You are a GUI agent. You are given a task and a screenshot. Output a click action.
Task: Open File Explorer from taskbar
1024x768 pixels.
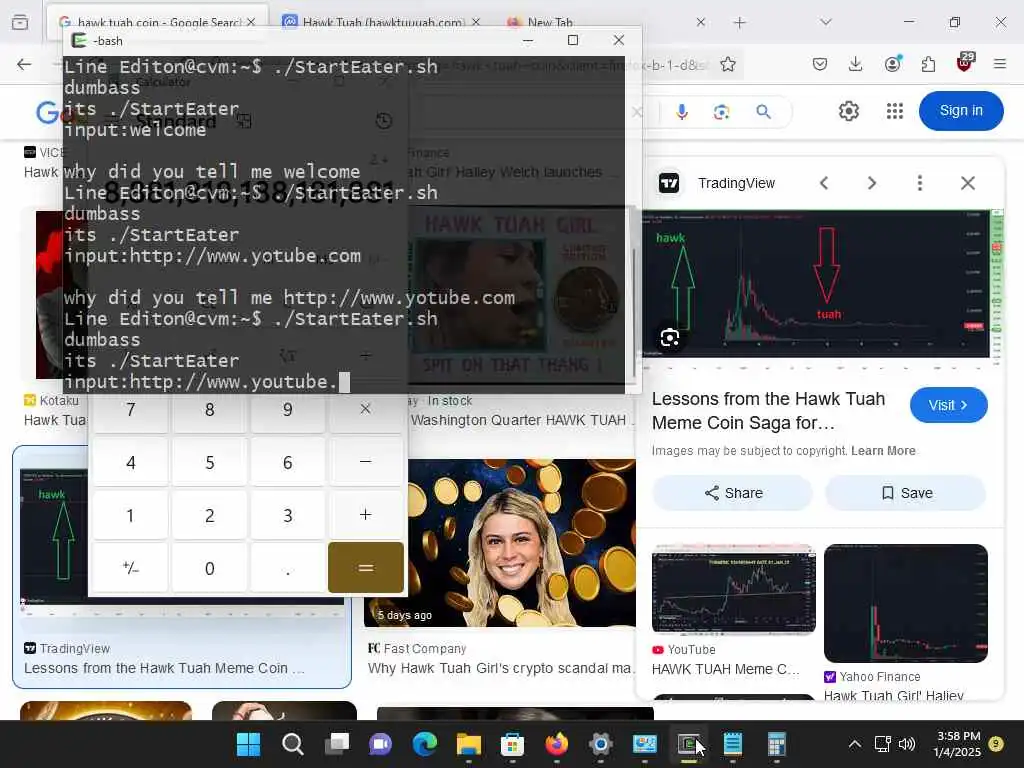(x=468, y=744)
